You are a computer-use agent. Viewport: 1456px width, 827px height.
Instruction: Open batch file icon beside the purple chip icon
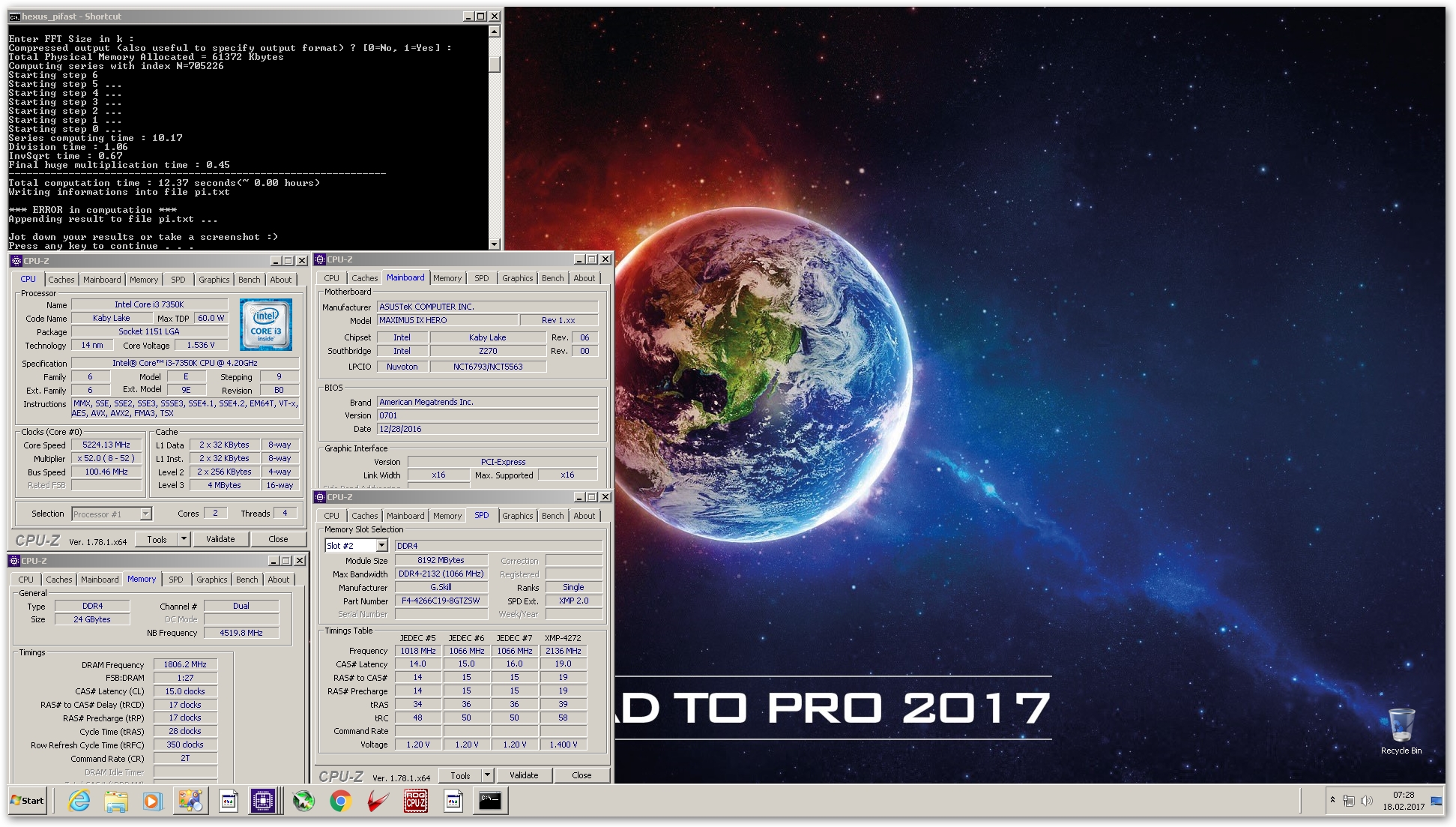(228, 801)
